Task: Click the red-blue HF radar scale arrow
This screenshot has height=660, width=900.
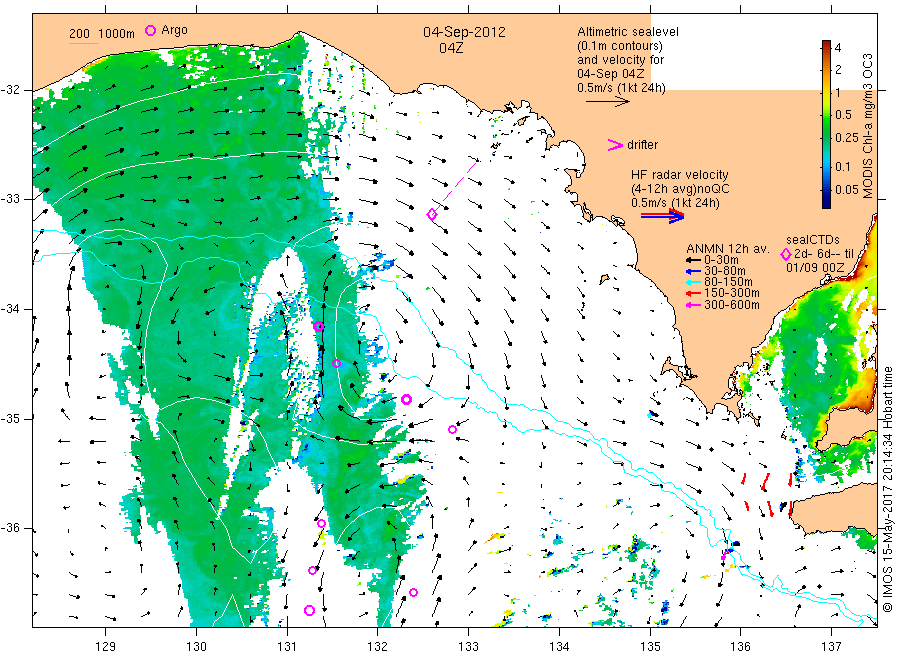Action: (662, 216)
